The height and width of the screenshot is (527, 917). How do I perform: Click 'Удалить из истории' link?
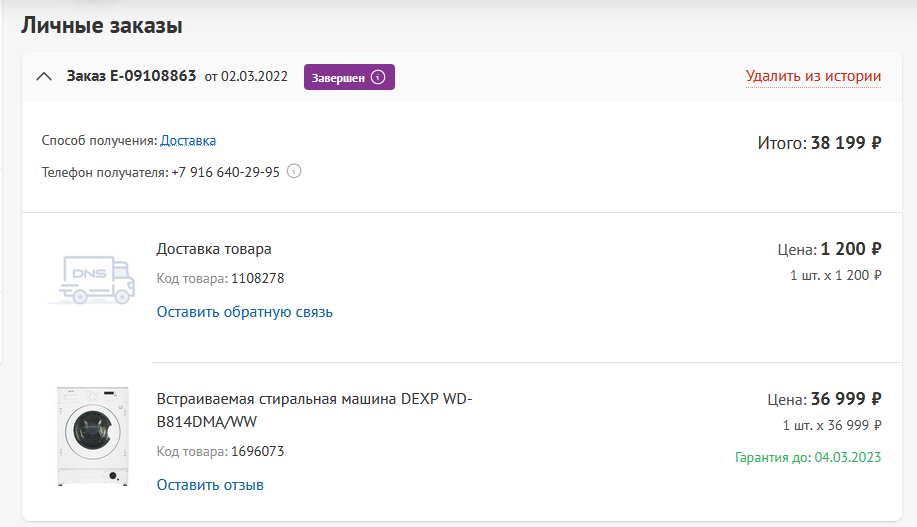(813, 76)
